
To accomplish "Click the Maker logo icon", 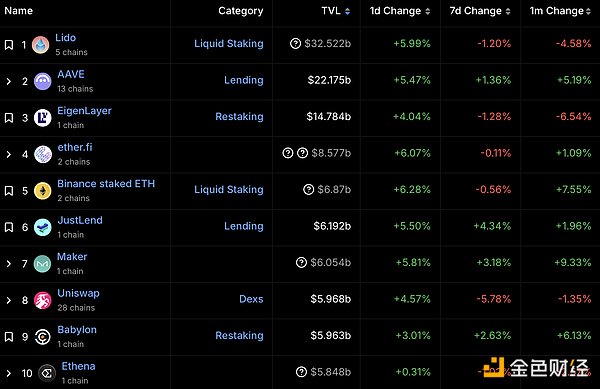I will pyautogui.click(x=42, y=264).
